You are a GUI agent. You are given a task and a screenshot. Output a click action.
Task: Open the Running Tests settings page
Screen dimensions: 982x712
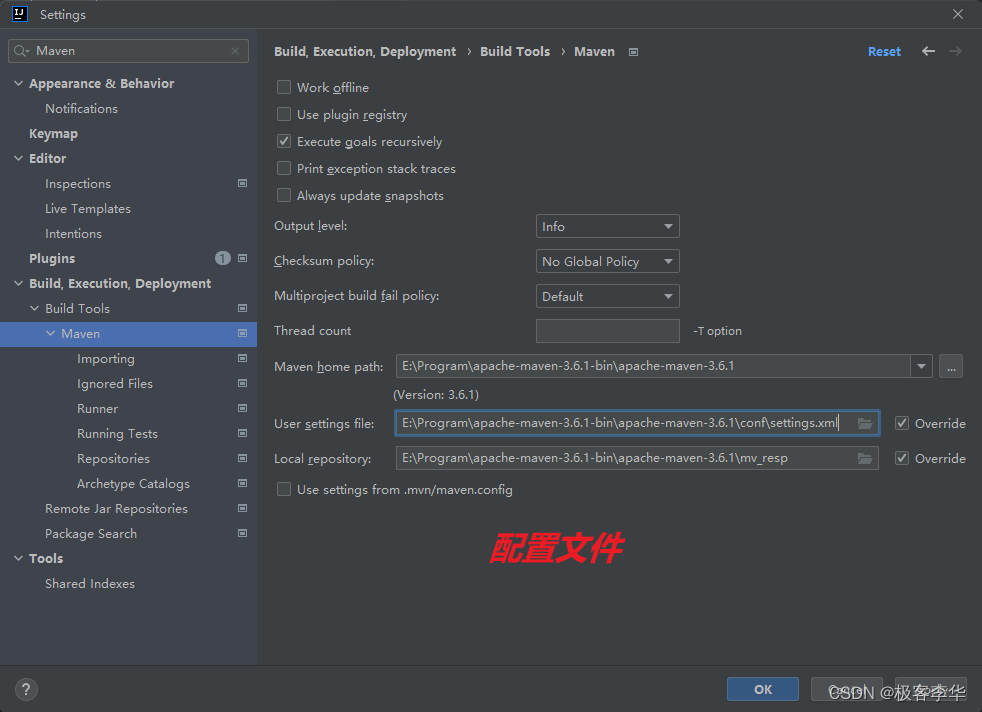coord(117,433)
